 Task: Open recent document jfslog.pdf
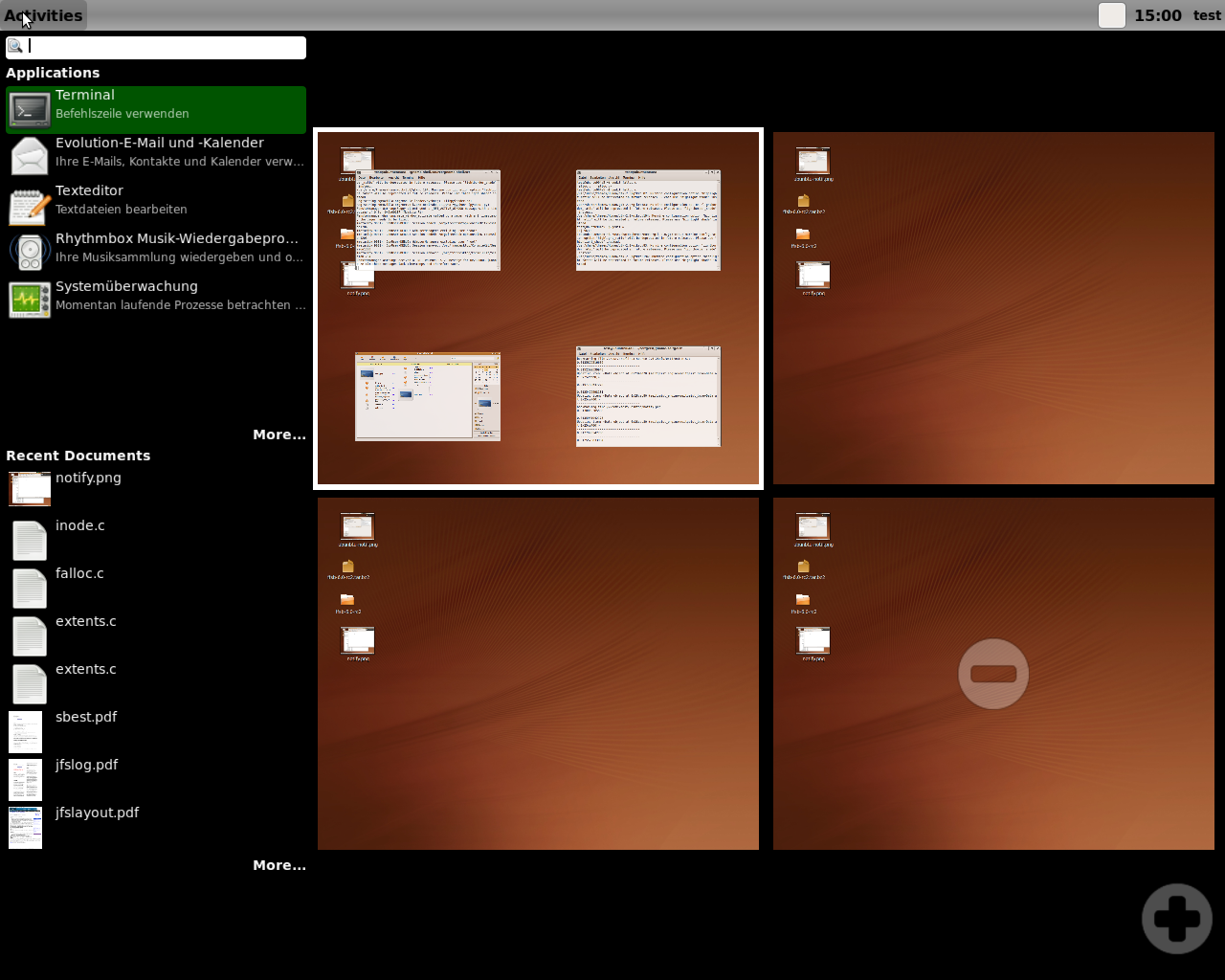[x=156, y=780]
